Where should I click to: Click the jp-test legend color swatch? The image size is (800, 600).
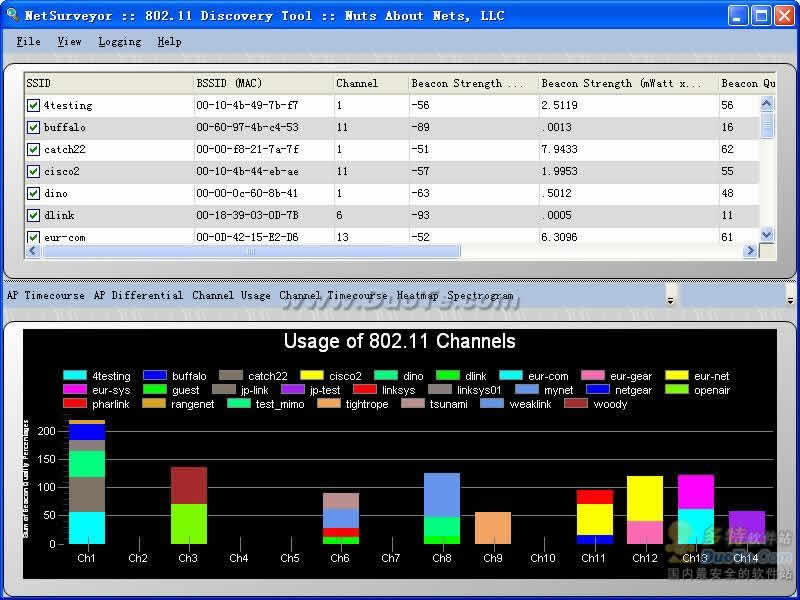coord(293,389)
